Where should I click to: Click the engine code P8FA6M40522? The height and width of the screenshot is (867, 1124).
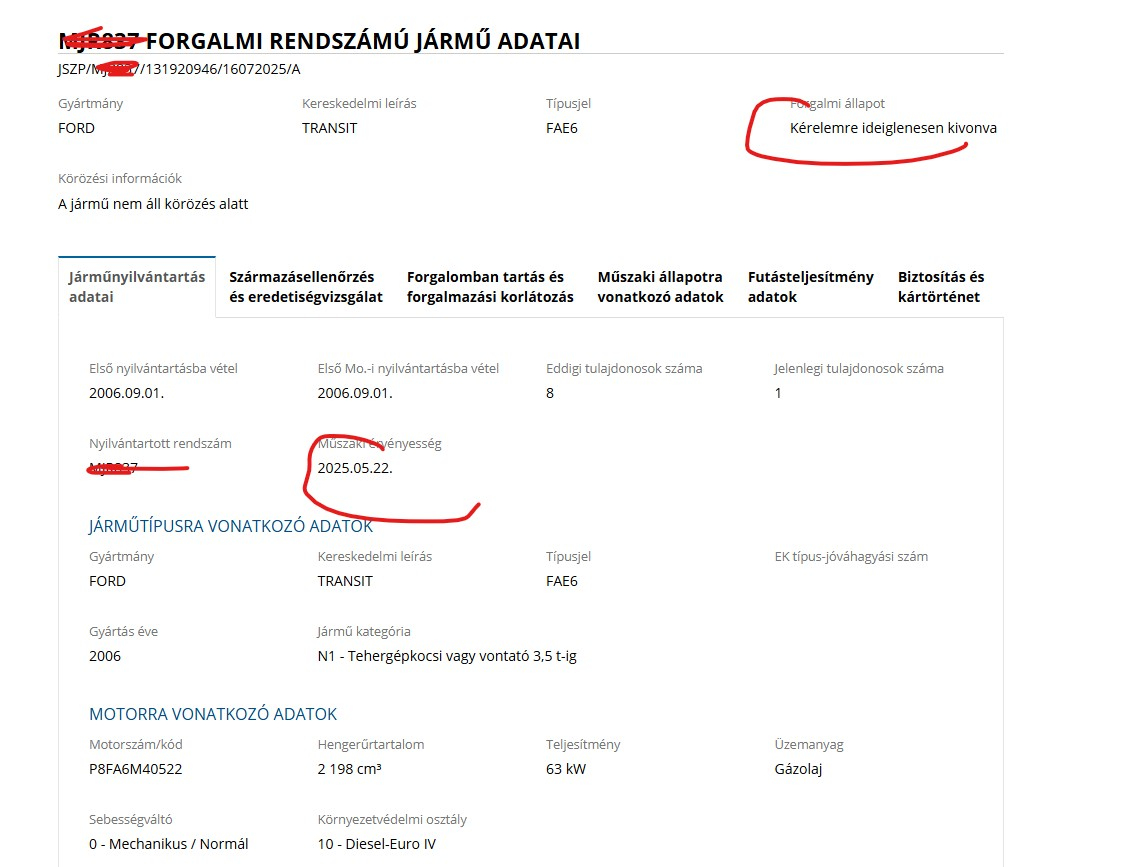(x=136, y=769)
